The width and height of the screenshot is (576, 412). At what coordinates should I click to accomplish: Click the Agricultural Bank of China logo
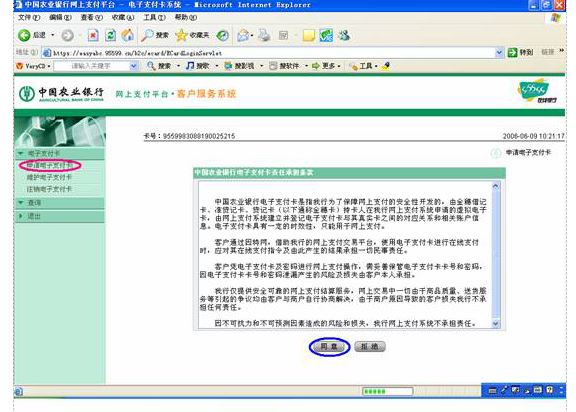61,94
